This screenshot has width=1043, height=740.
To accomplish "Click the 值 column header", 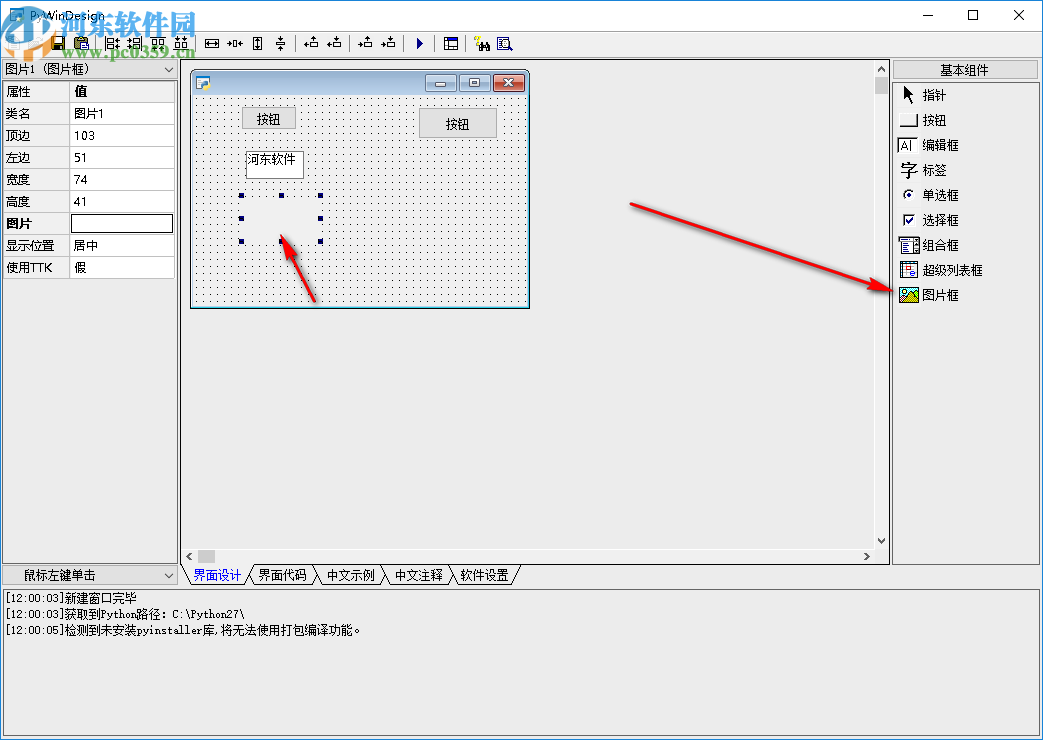I will 122,92.
